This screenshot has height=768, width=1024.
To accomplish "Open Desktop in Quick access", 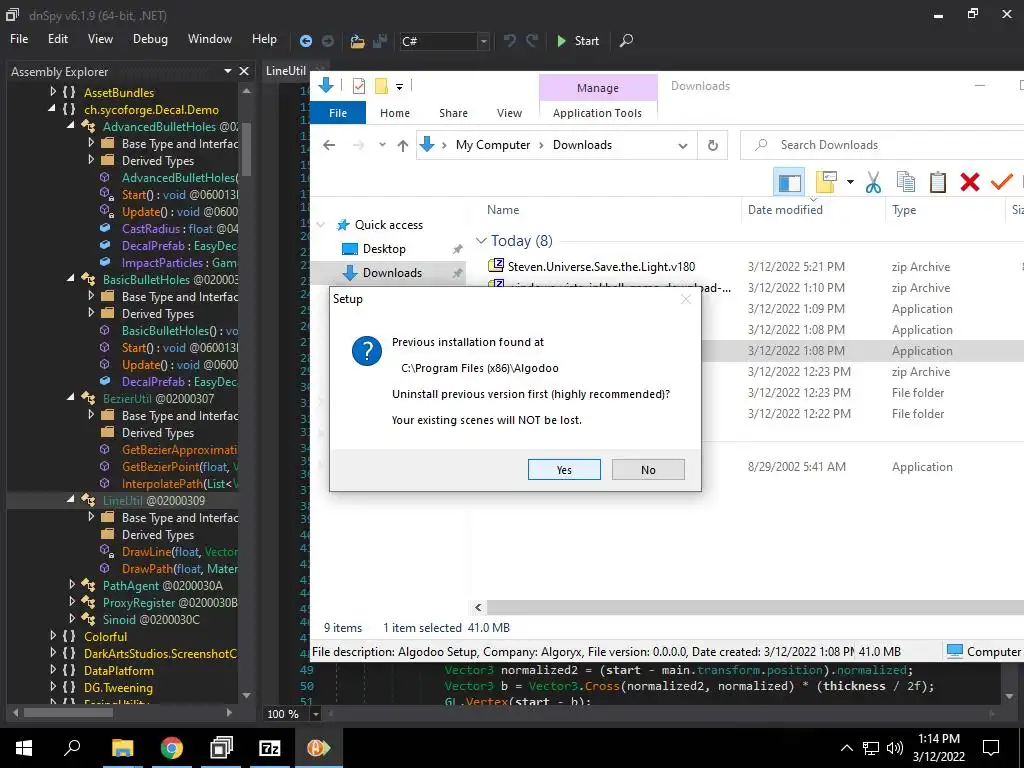I will tap(384, 249).
